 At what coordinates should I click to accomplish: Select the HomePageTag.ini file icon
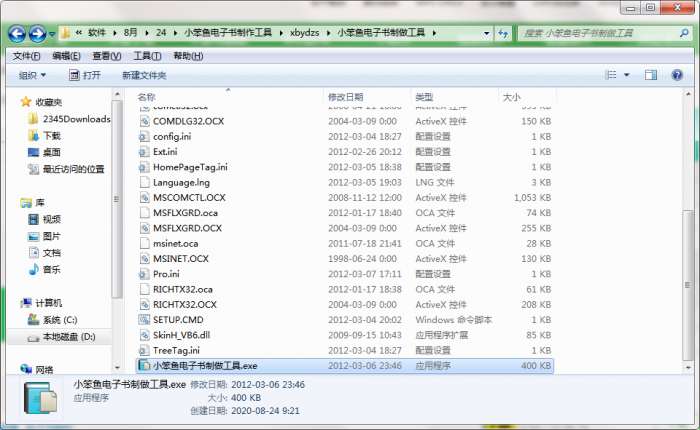click(x=144, y=167)
